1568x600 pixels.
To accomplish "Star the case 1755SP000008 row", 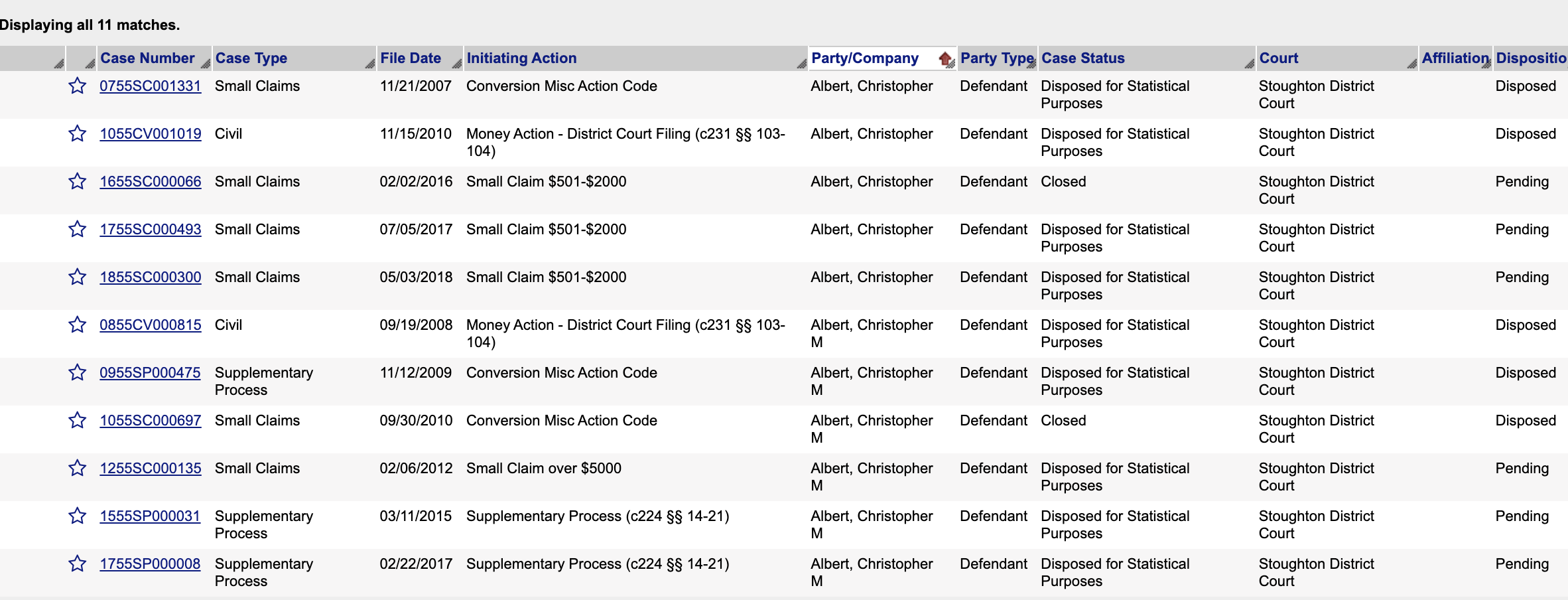I will pos(78,564).
